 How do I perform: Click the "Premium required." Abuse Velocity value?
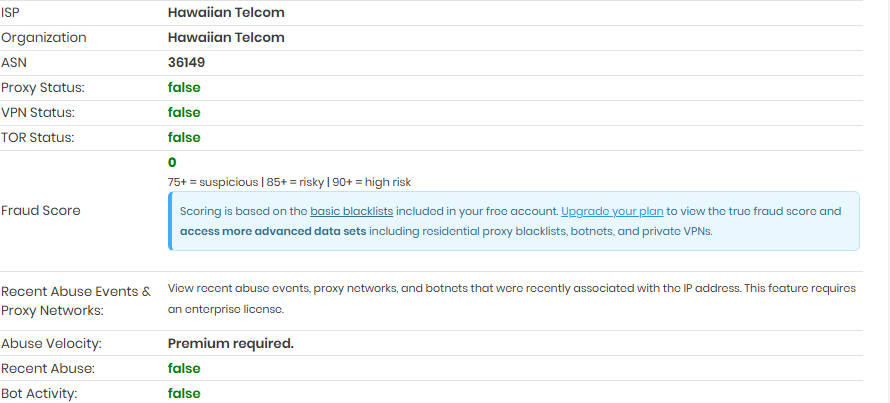230,343
